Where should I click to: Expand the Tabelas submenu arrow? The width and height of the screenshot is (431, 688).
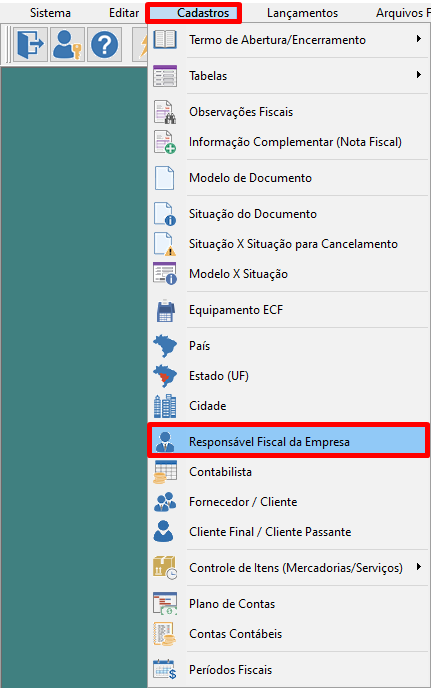[419, 75]
